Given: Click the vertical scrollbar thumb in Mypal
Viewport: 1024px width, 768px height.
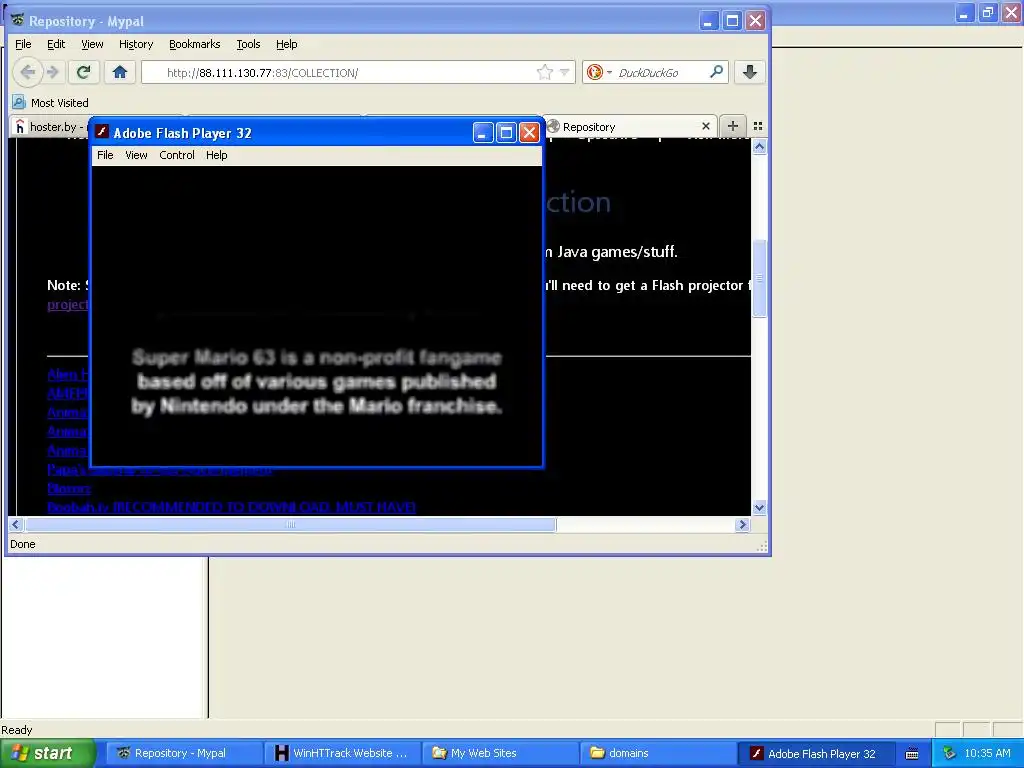Looking at the screenshot, I should (x=759, y=278).
